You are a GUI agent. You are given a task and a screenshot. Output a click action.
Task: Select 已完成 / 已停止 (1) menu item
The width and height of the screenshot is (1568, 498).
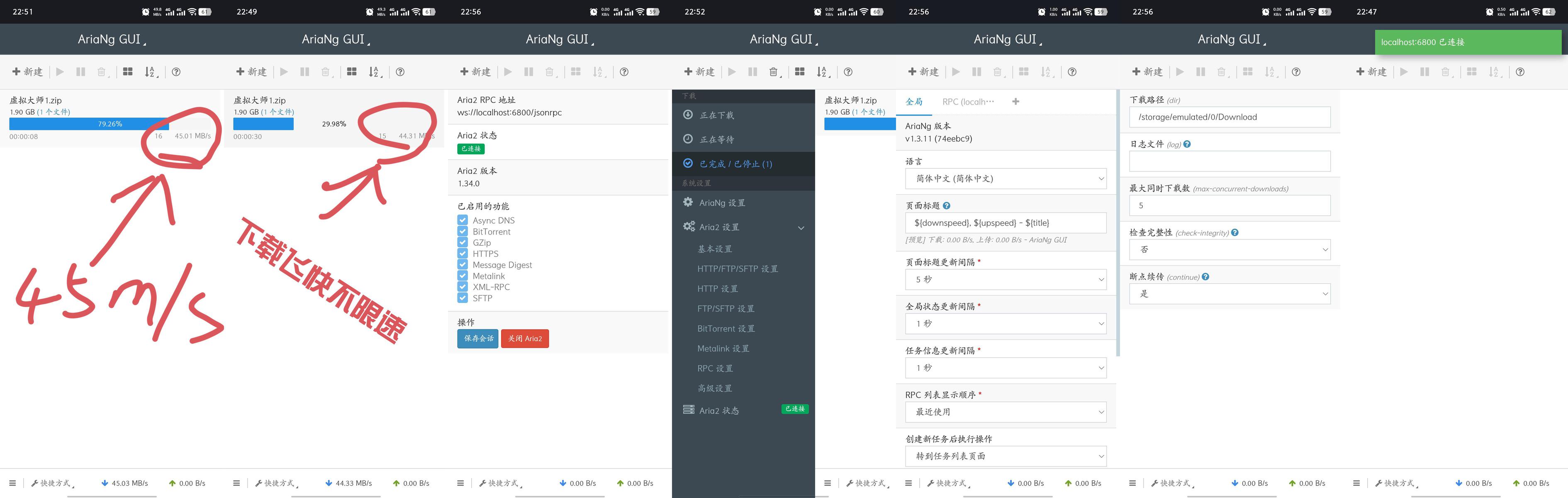click(x=735, y=164)
